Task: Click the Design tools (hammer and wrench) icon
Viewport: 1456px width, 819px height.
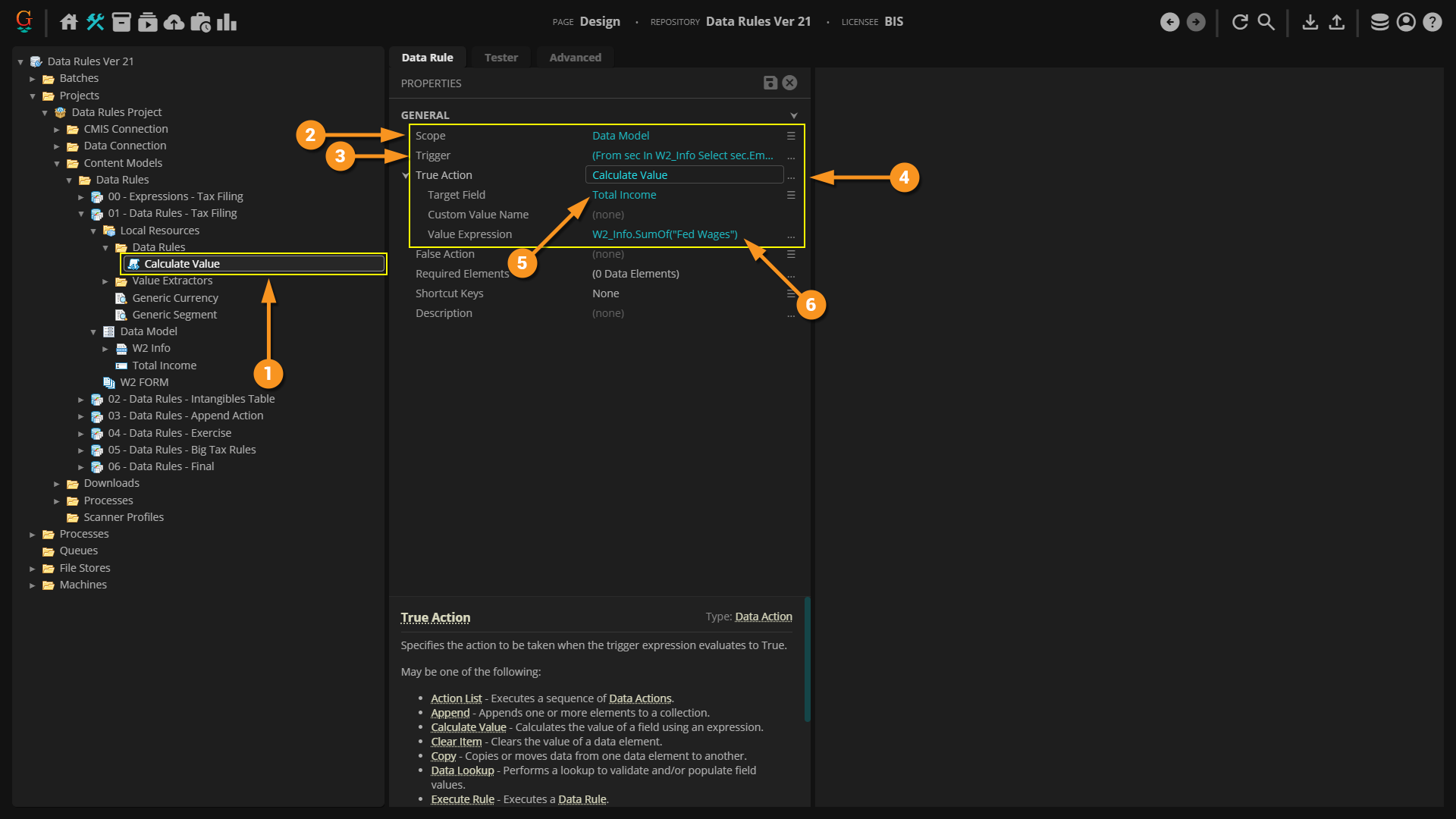Action: click(95, 22)
